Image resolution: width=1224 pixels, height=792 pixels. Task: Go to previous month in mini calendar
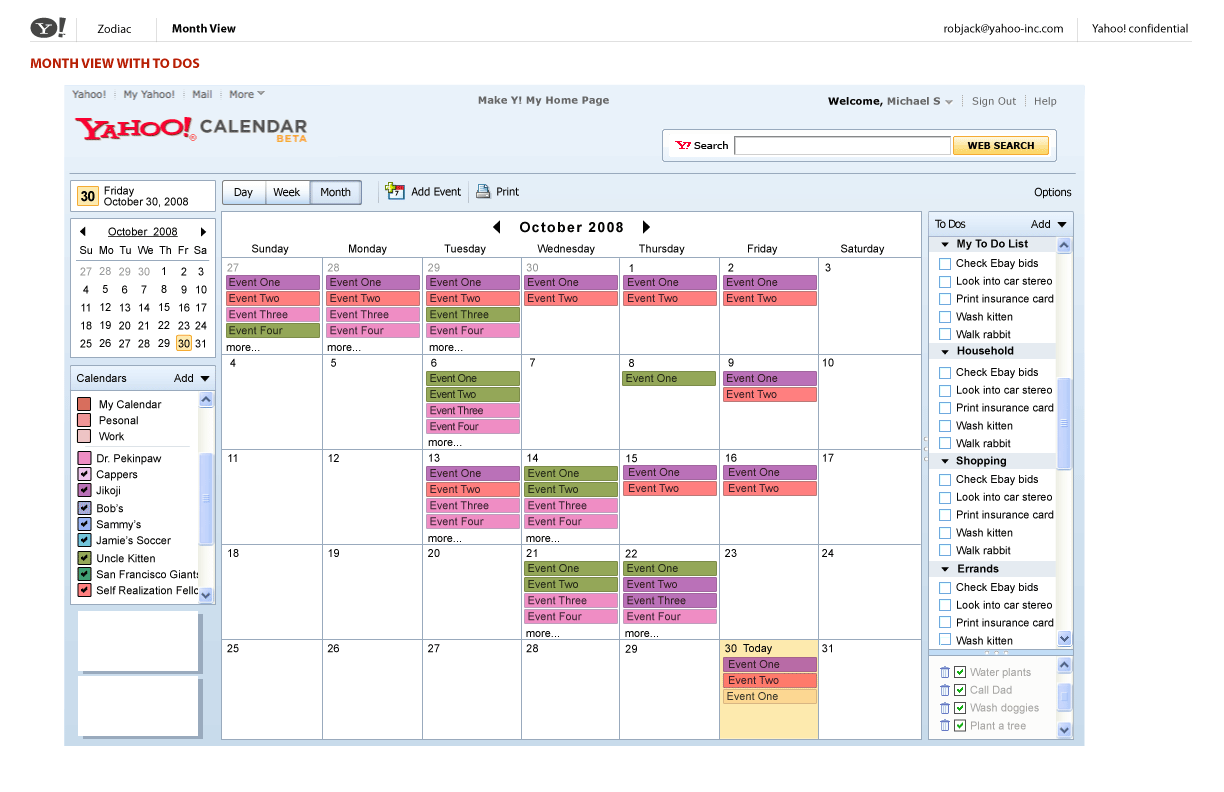pyautogui.click(x=83, y=231)
